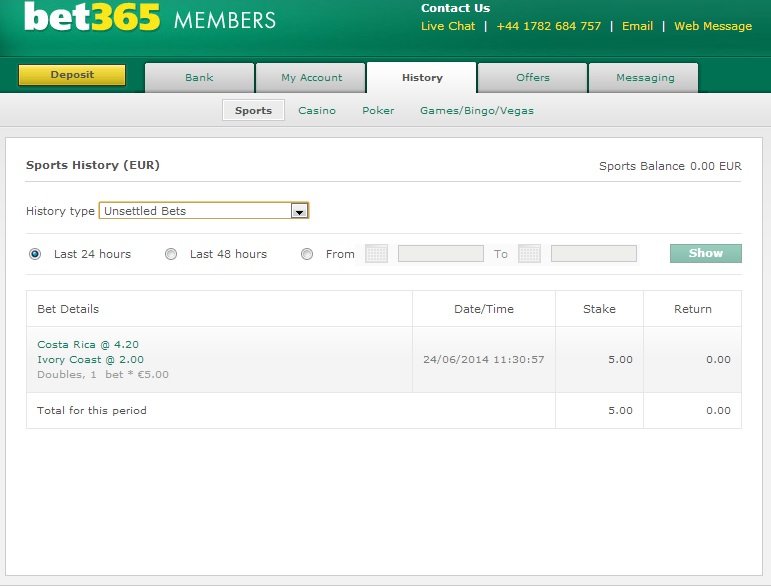771x587 pixels.
Task: Open the Costa Rica @ 4.20 bet link
Action: [88, 344]
